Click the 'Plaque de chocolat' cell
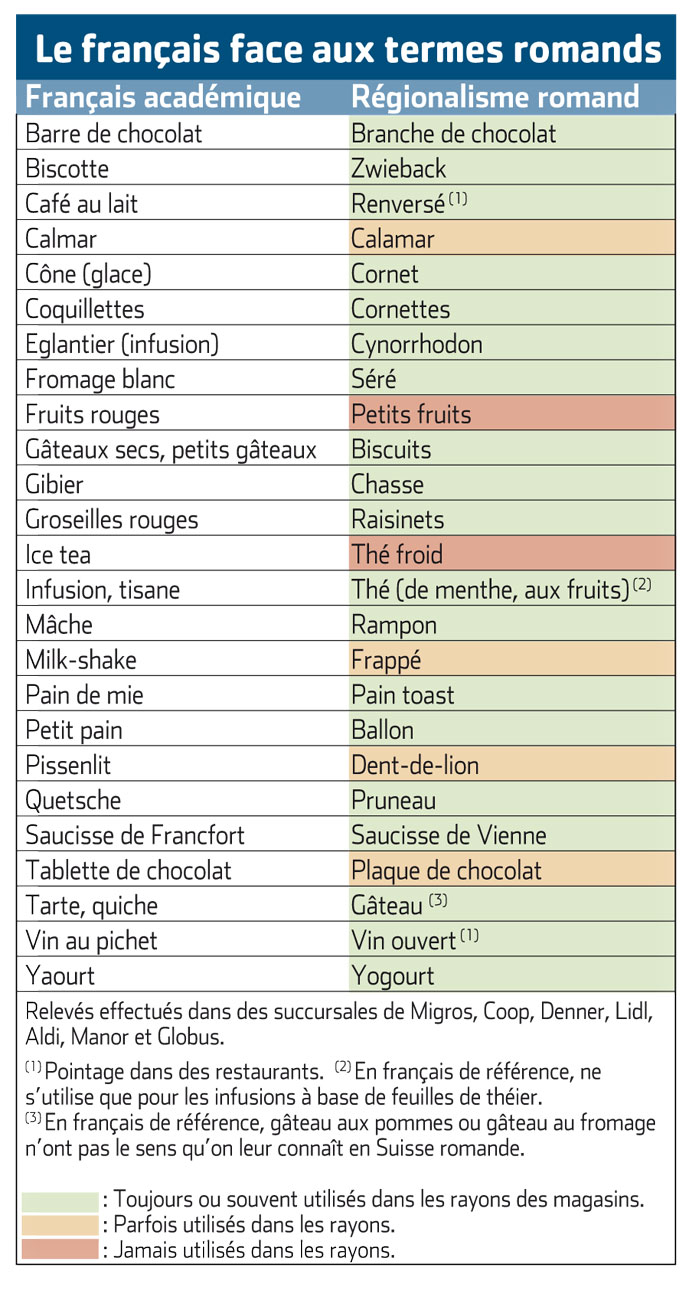Image resolution: width=689 pixels, height=1300 pixels. click(510, 870)
